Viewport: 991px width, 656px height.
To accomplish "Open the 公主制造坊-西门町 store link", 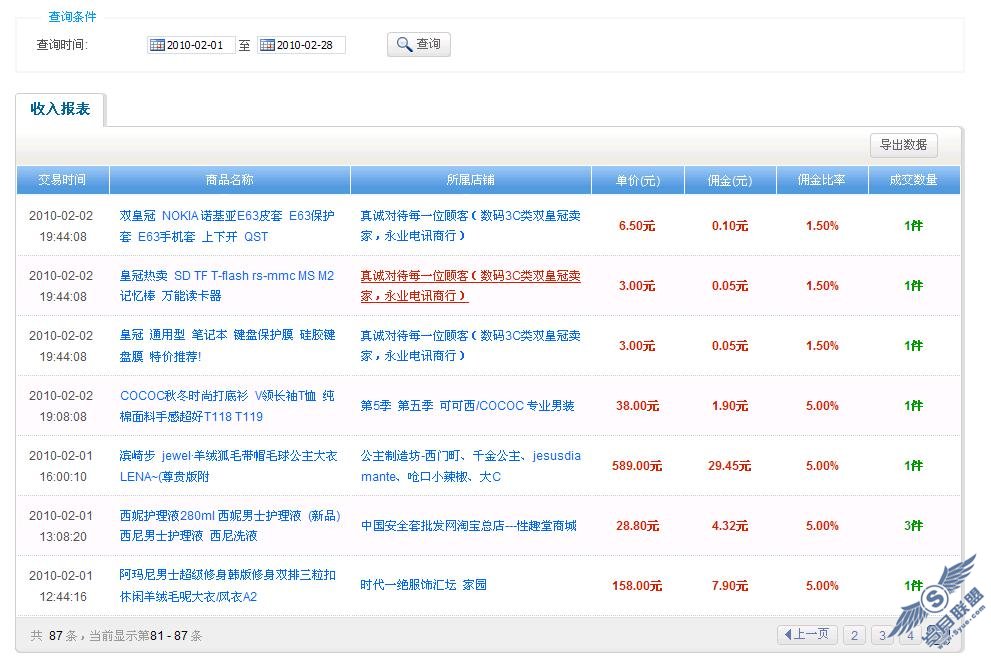I will [x=470, y=466].
